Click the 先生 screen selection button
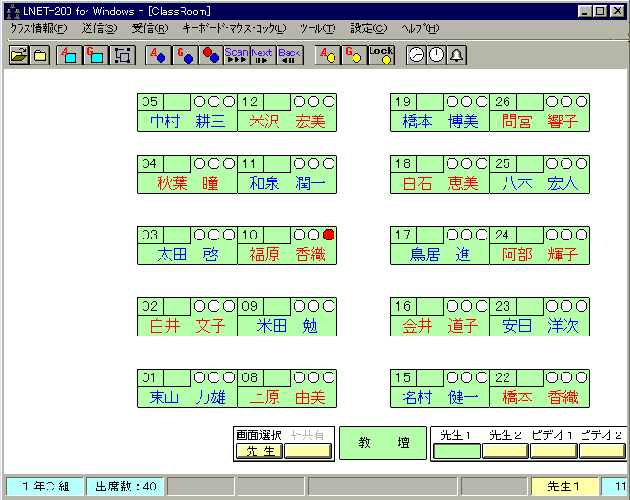 pos(258,451)
